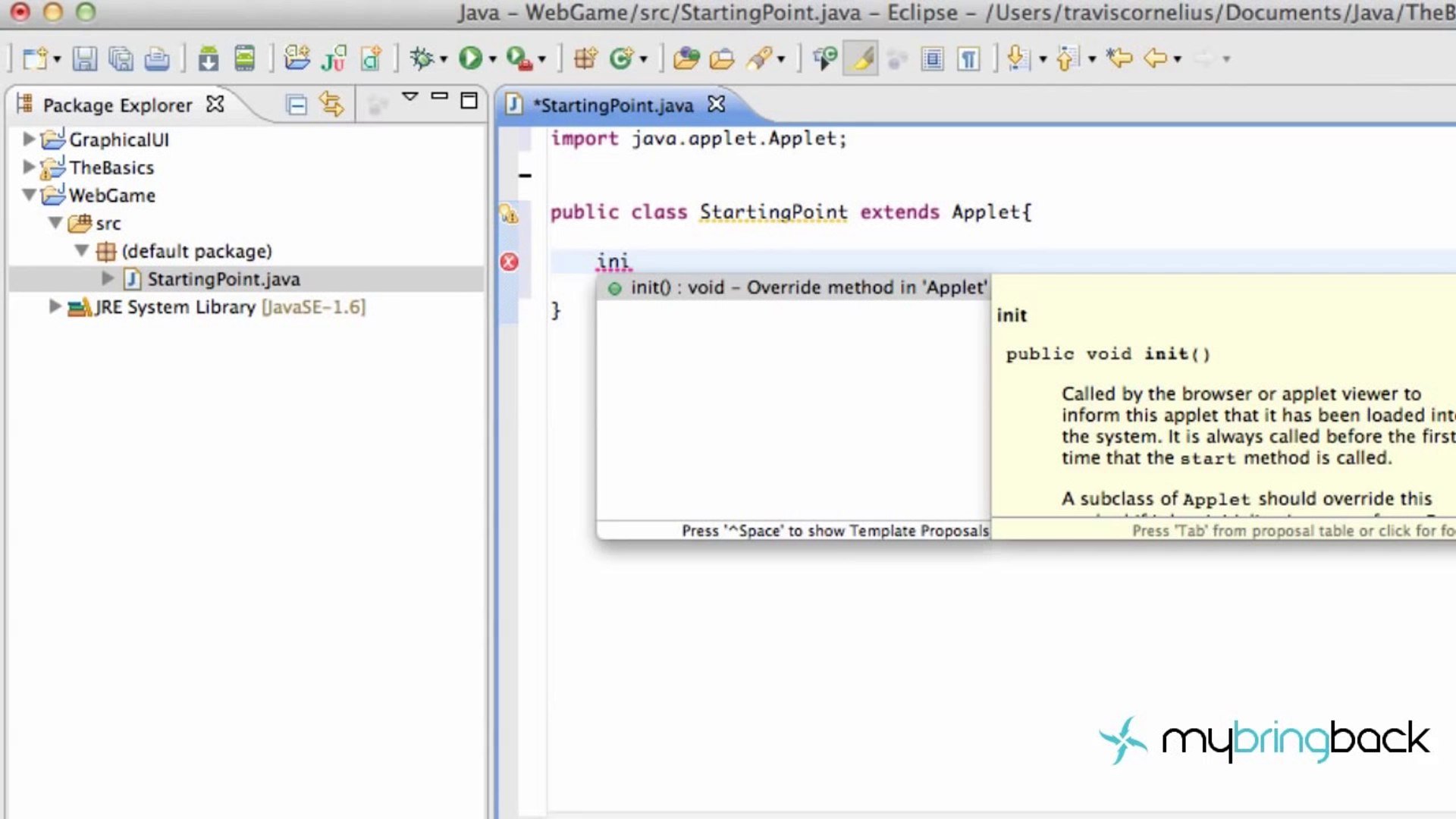Image resolution: width=1456 pixels, height=819 pixels.
Task: Open the Run dropdown arrow
Action: tap(493, 59)
